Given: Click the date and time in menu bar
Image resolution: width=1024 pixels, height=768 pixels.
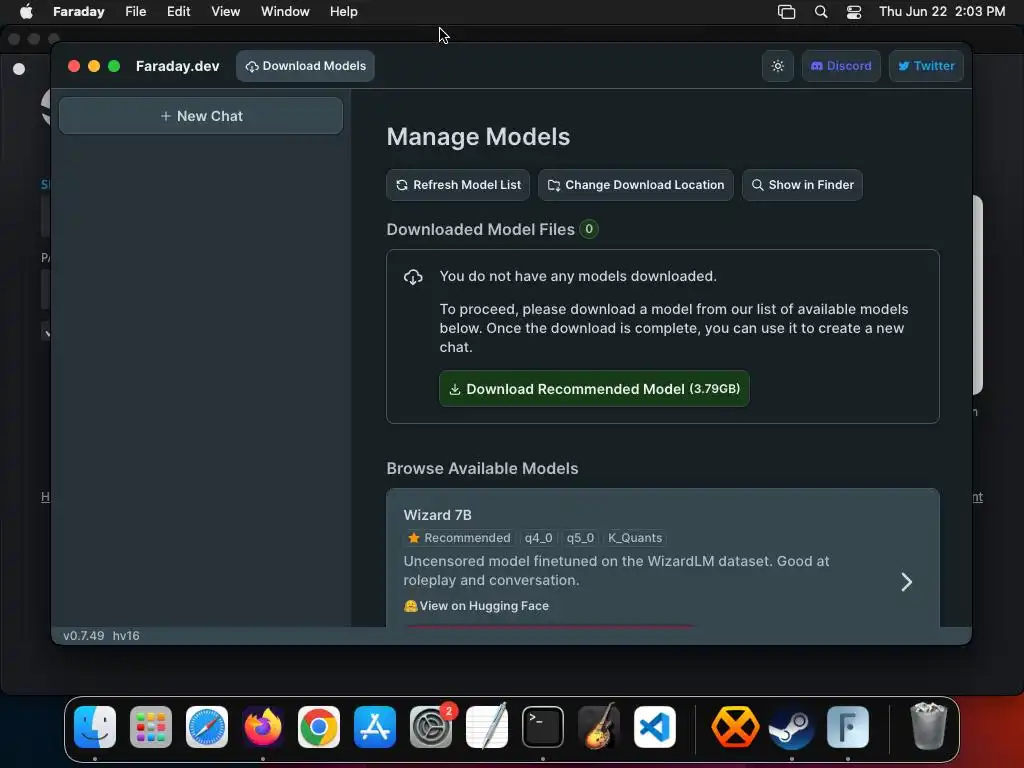Looking at the screenshot, I should point(942,12).
